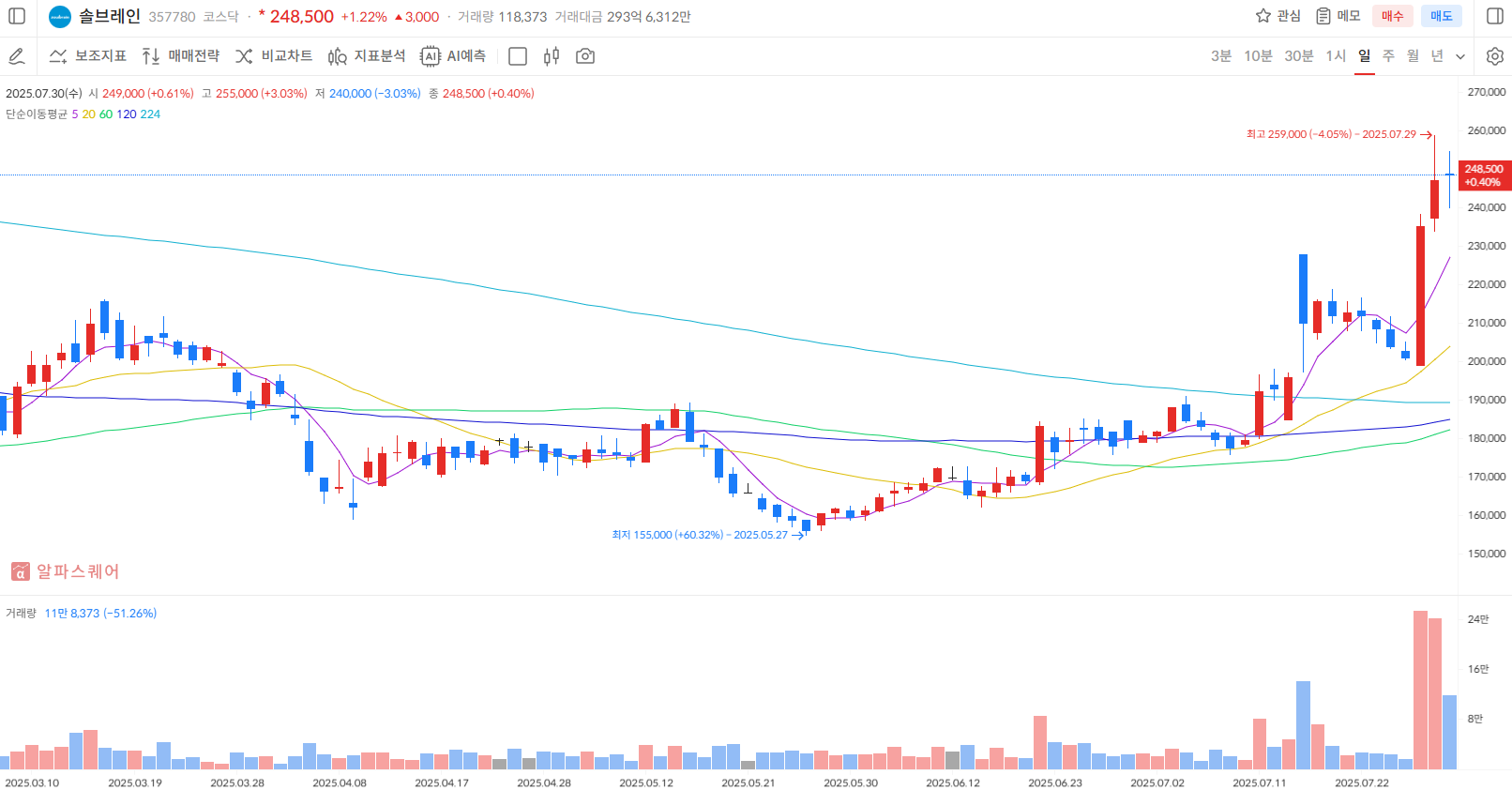The width and height of the screenshot is (1512, 790).
Task: Click the 솔브레인 stock name
Action: click(x=110, y=16)
